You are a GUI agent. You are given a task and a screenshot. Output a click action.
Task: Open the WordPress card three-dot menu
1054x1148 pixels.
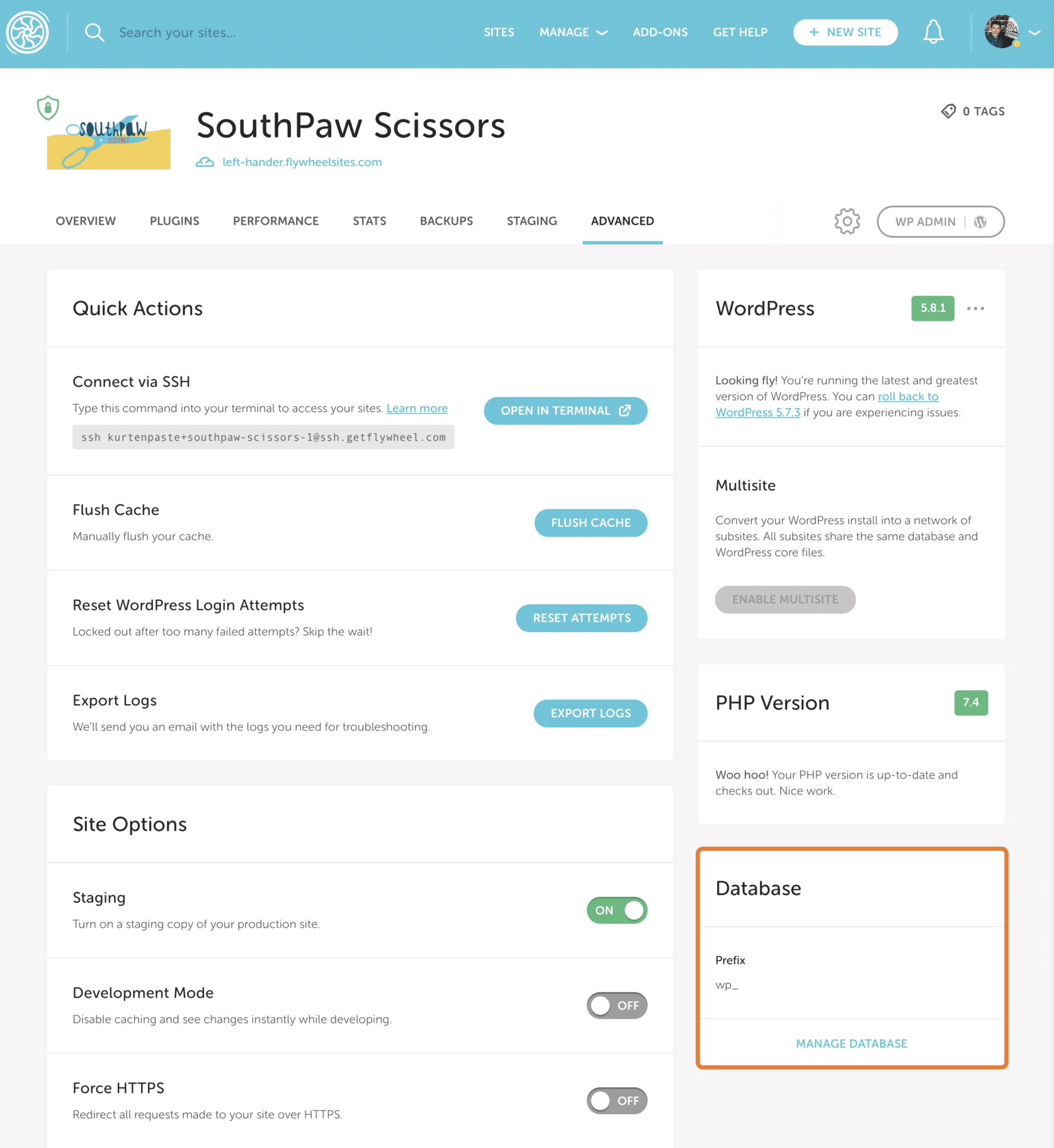pos(976,308)
